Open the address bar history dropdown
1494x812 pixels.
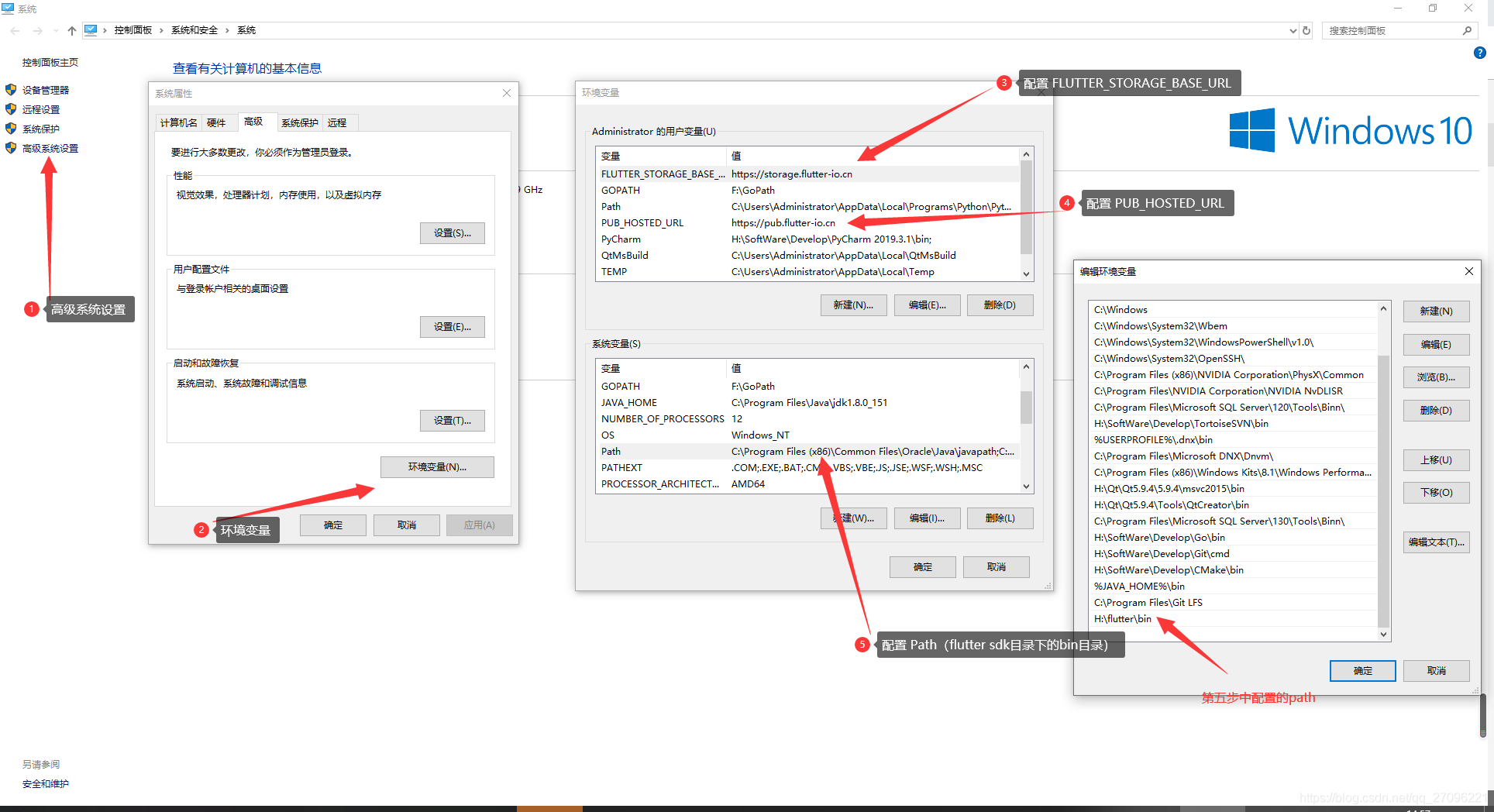1293,31
